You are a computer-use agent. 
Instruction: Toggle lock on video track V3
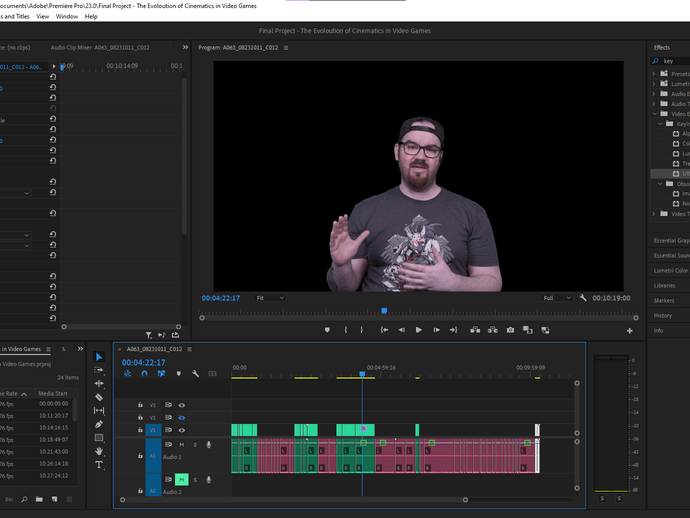coord(140,405)
